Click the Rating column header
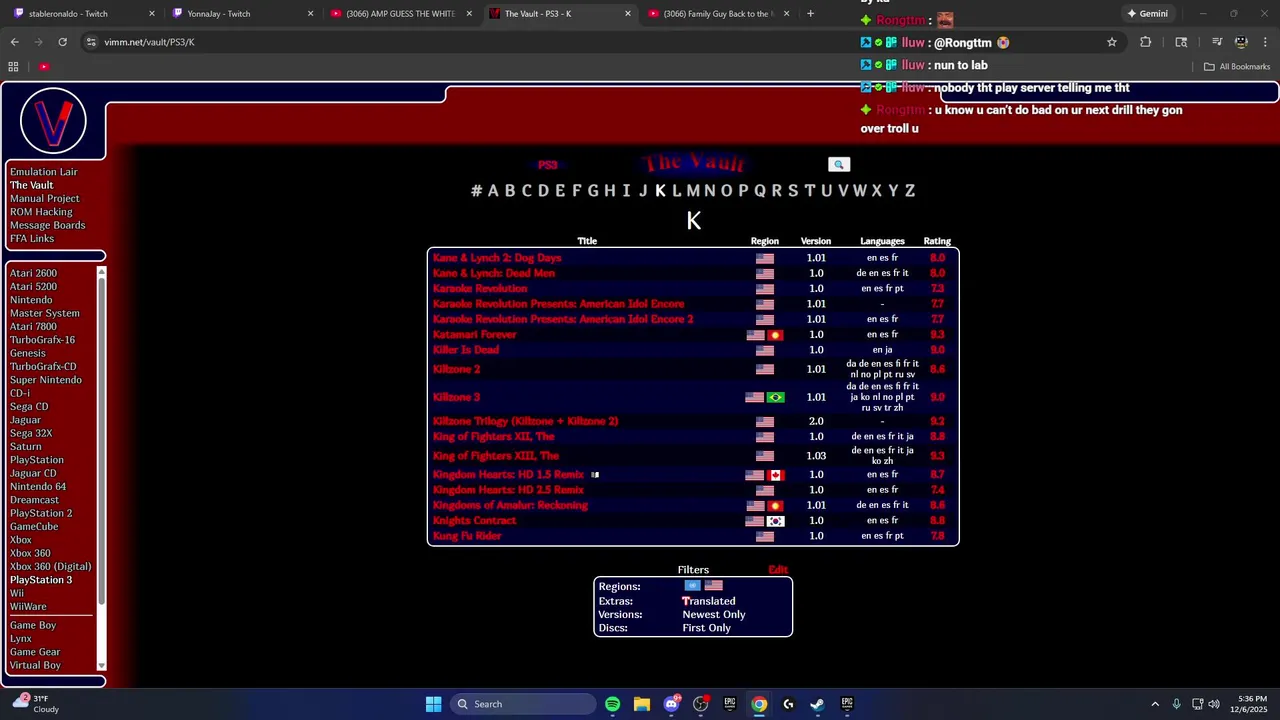 937,241
